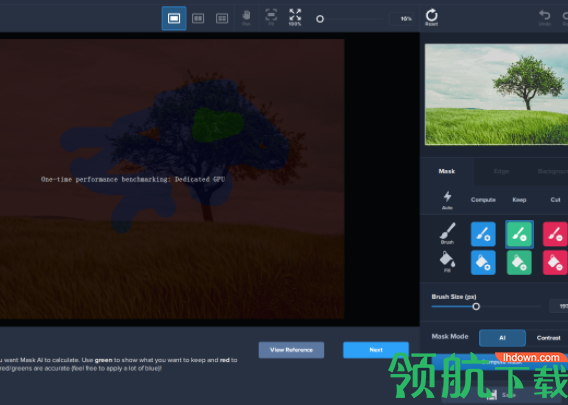Screen dimensions: 568x405
Task: Select the green Keep brush
Action: 519,234
